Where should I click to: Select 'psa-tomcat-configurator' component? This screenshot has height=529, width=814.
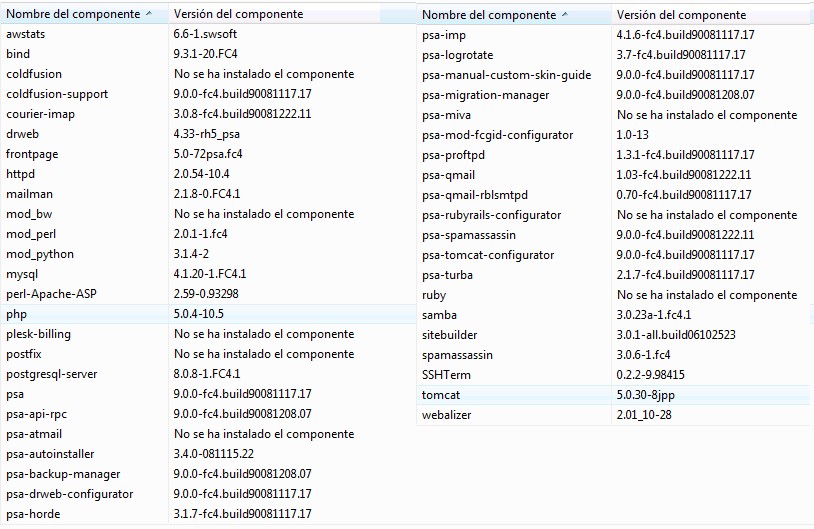click(x=489, y=255)
